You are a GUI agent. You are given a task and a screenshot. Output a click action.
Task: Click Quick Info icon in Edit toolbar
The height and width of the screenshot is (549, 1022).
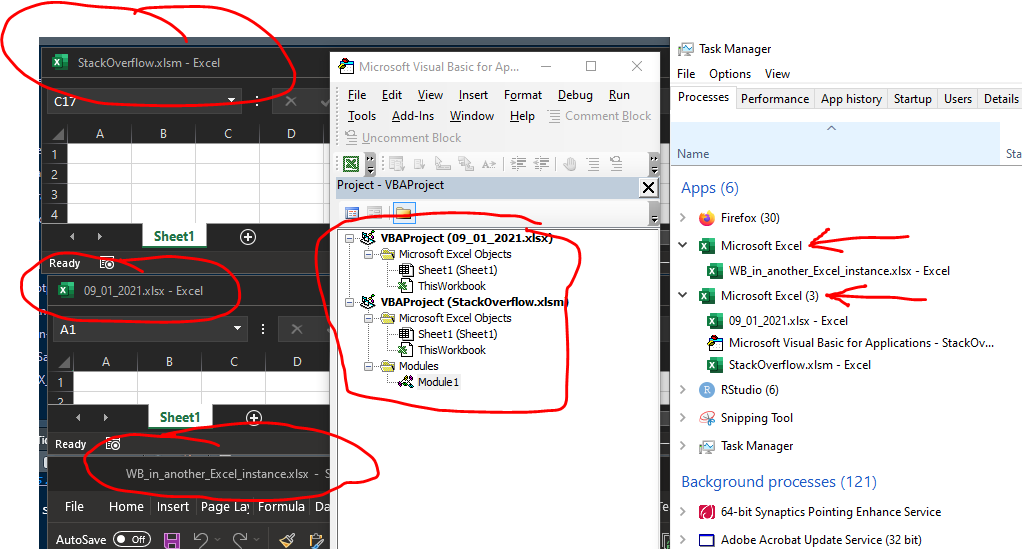coord(443,164)
